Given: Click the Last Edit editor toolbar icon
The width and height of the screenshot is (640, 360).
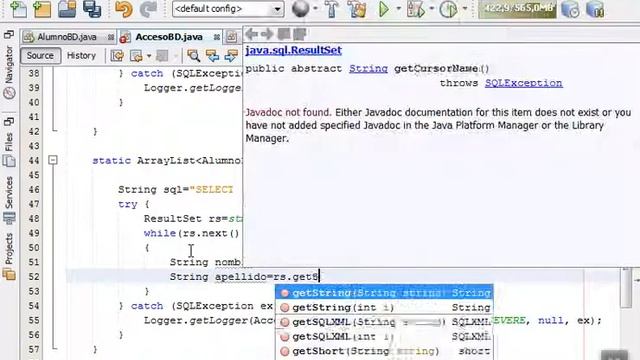Looking at the screenshot, I should point(118,56).
